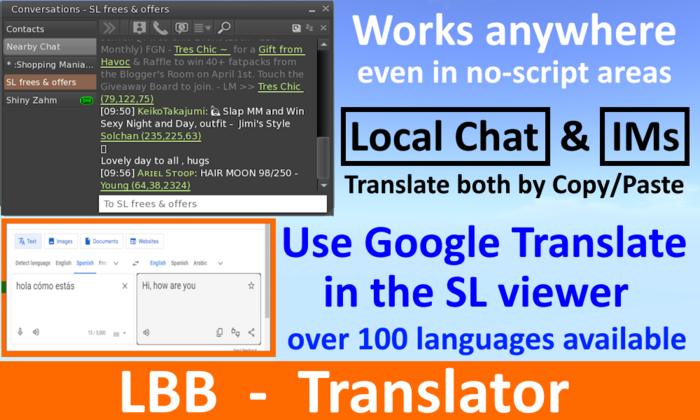
Task: Open the Nearby Chat conversation
Action: [x=49, y=46]
